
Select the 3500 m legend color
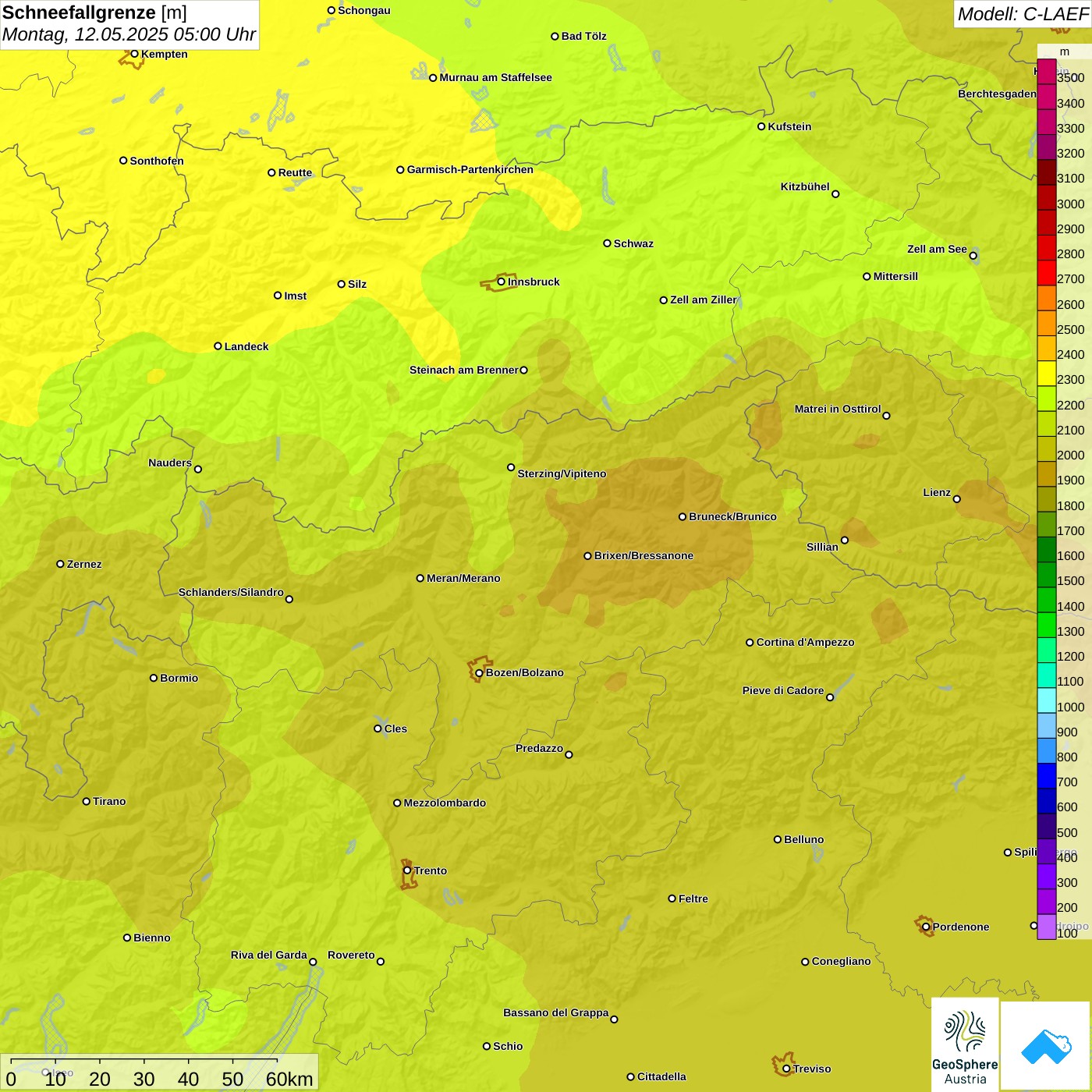point(1047,72)
